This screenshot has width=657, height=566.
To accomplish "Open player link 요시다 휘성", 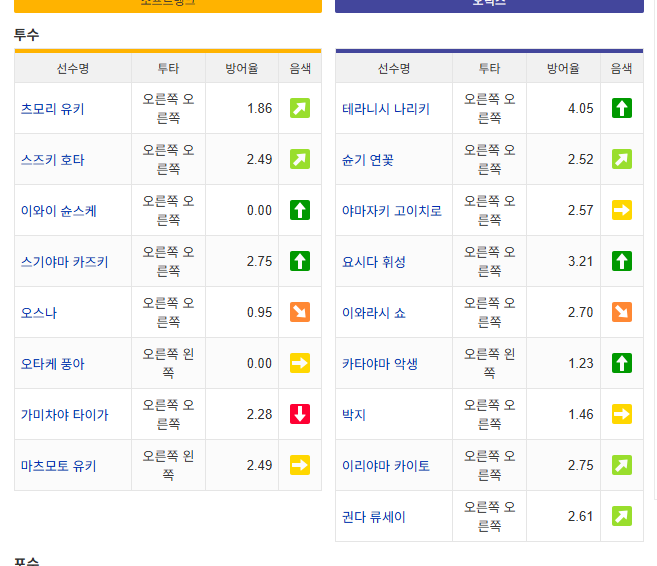I will [374, 262].
